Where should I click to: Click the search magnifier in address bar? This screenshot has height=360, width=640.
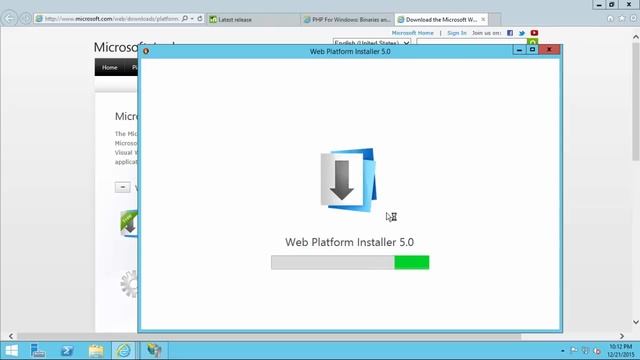(184, 19)
